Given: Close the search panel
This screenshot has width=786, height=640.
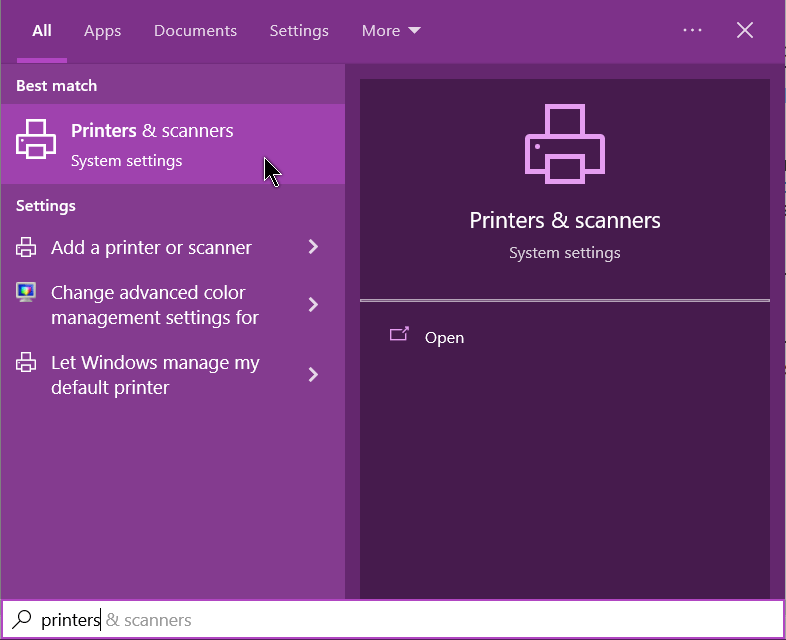Looking at the screenshot, I should click(745, 30).
